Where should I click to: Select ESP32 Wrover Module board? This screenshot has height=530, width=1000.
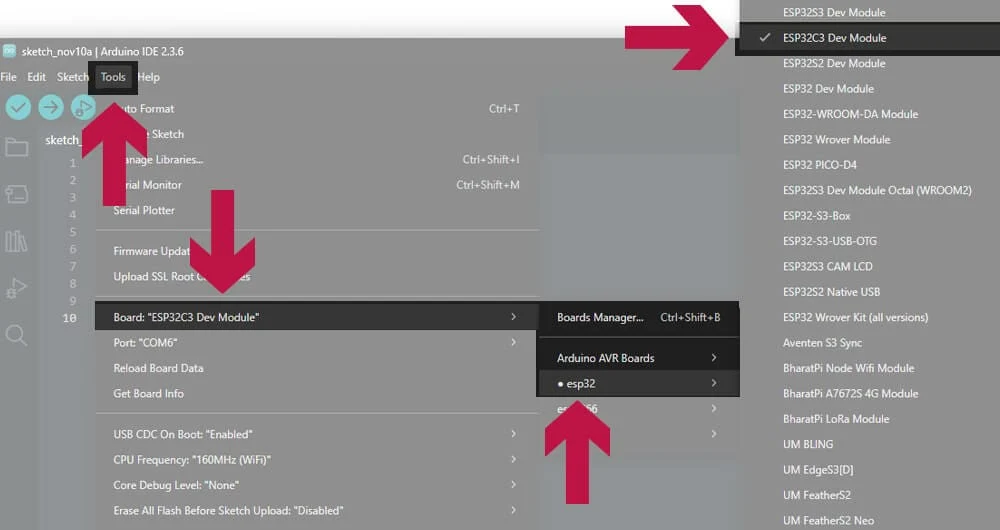tap(867, 139)
